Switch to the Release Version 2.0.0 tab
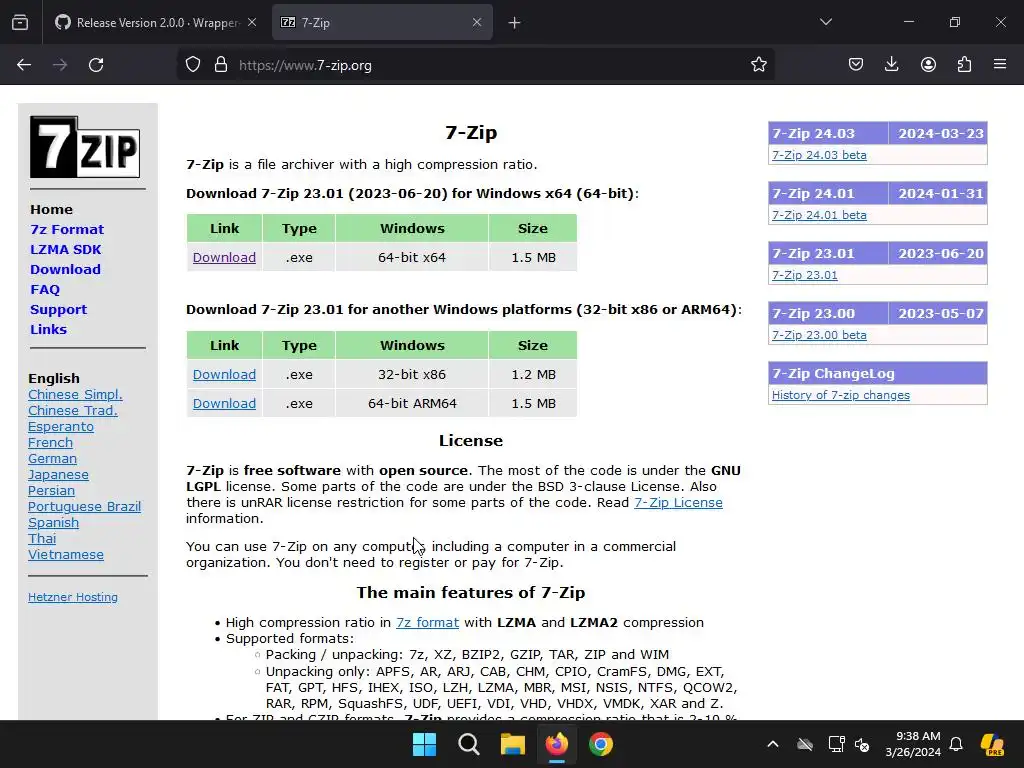The height and width of the screenshot is (768, 1024). pos(158,23)
